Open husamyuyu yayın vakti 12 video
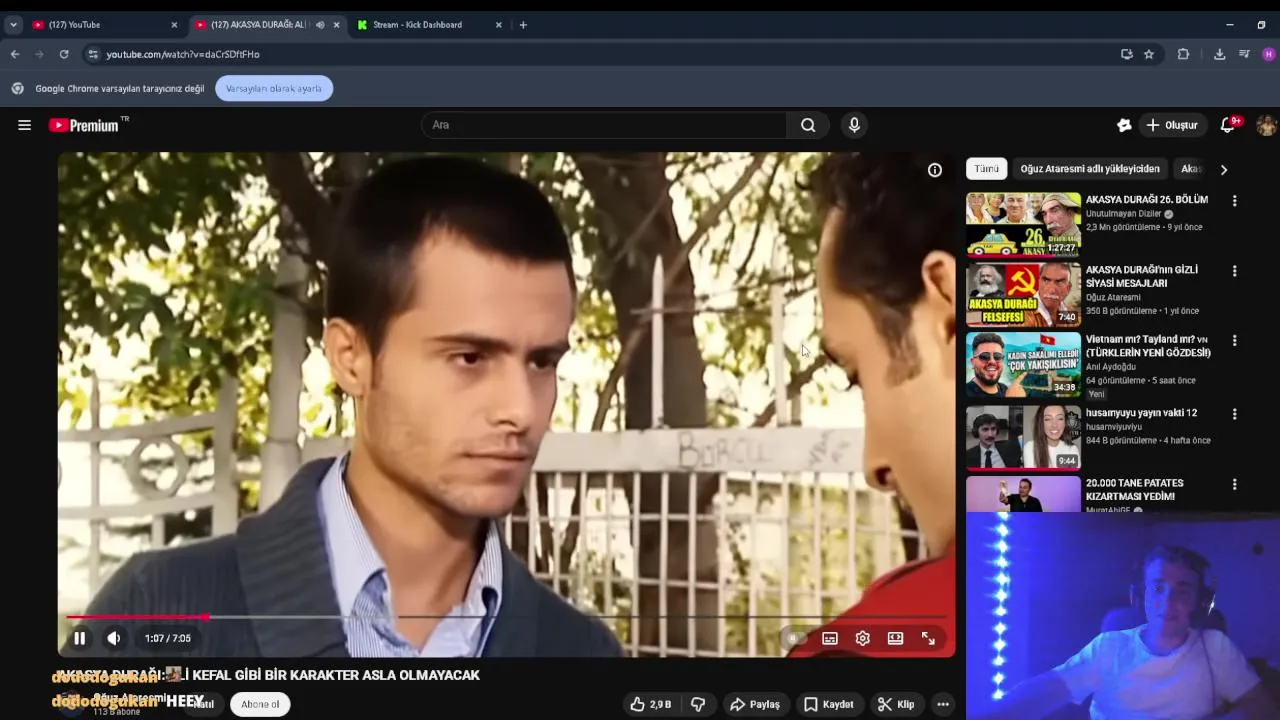The width and height of the screenshot is (1280, 720). click(1141, 413)
